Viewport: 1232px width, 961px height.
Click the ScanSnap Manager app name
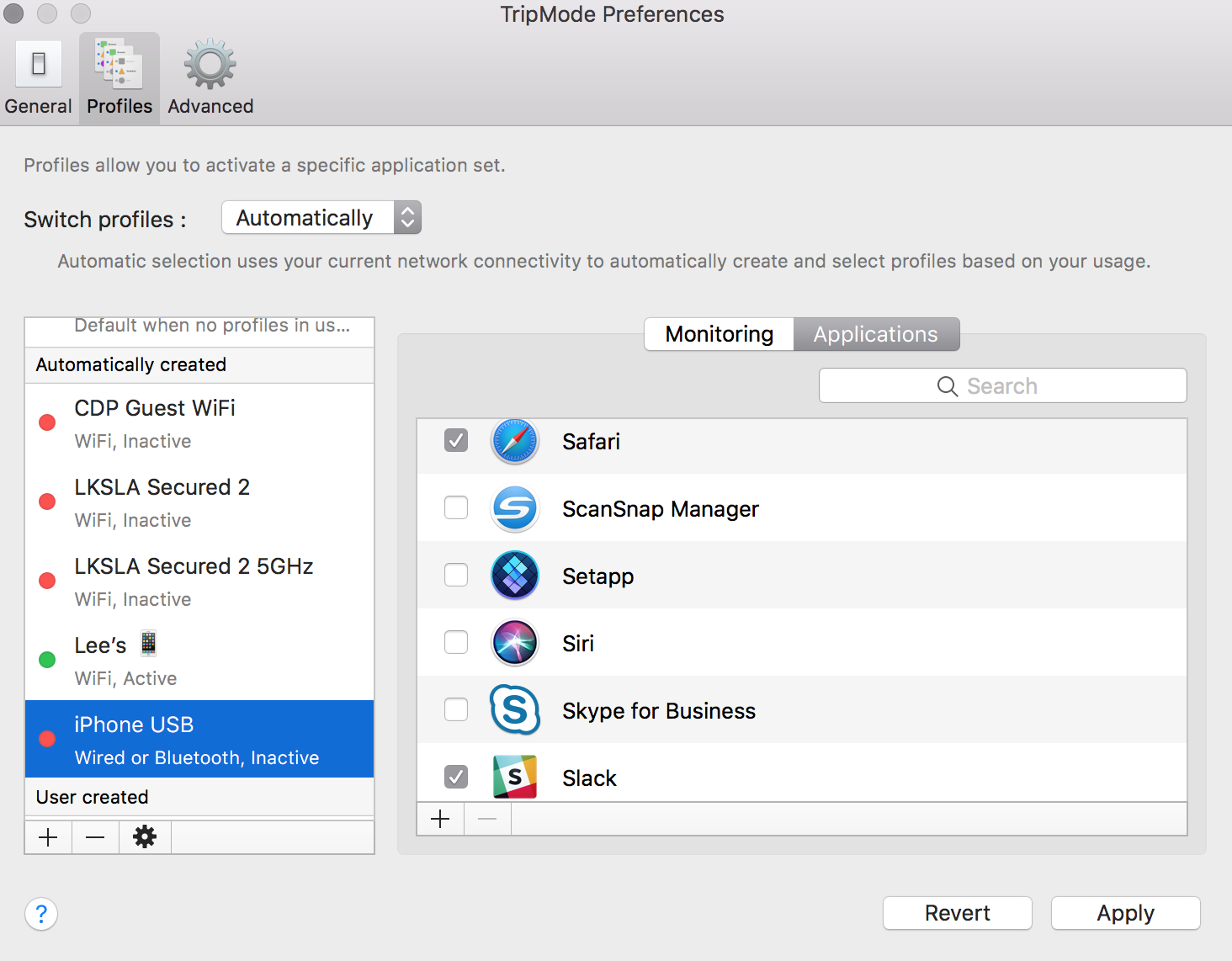(x=661, y=509)
